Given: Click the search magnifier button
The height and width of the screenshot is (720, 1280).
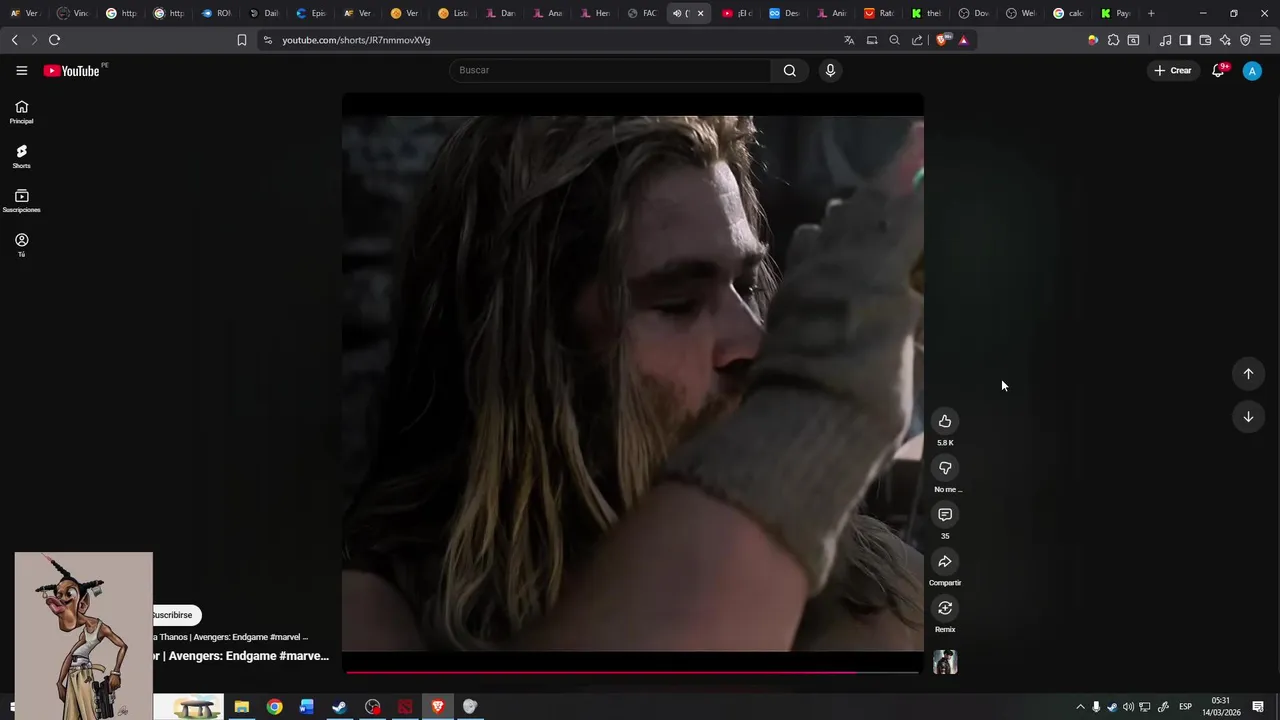Looking at the screenshot, I should [x=790, y=70].
